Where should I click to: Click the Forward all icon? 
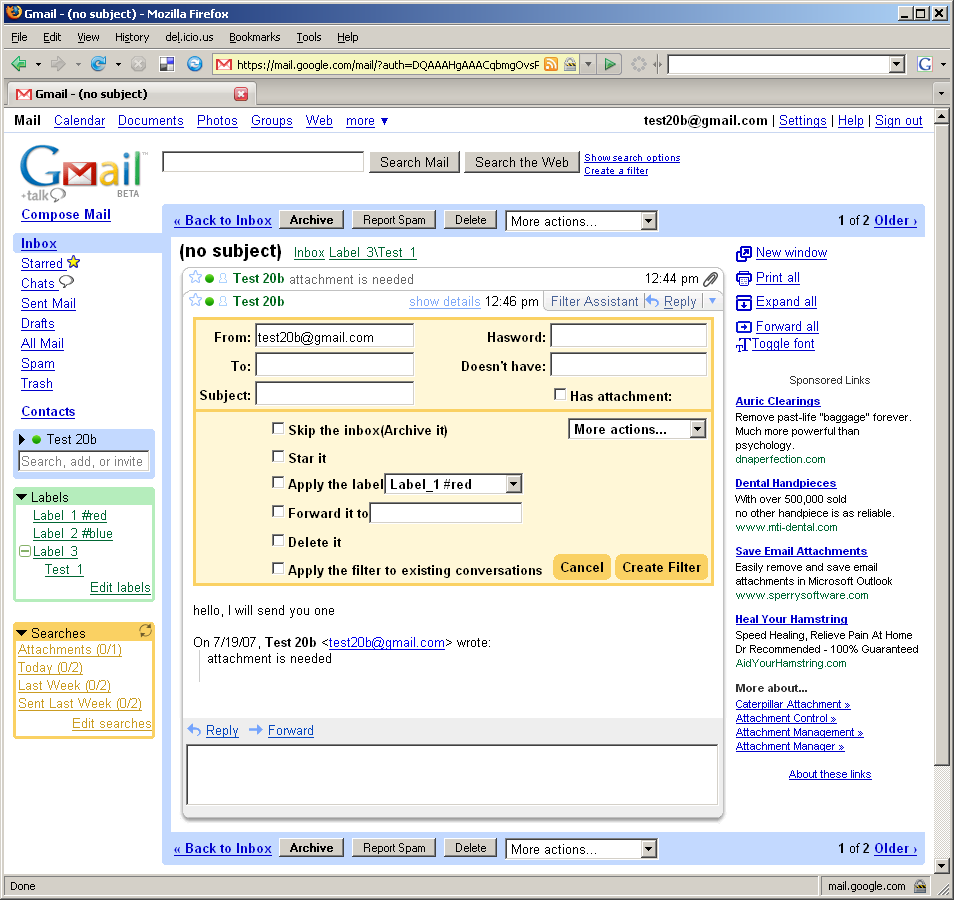point(743,327)
